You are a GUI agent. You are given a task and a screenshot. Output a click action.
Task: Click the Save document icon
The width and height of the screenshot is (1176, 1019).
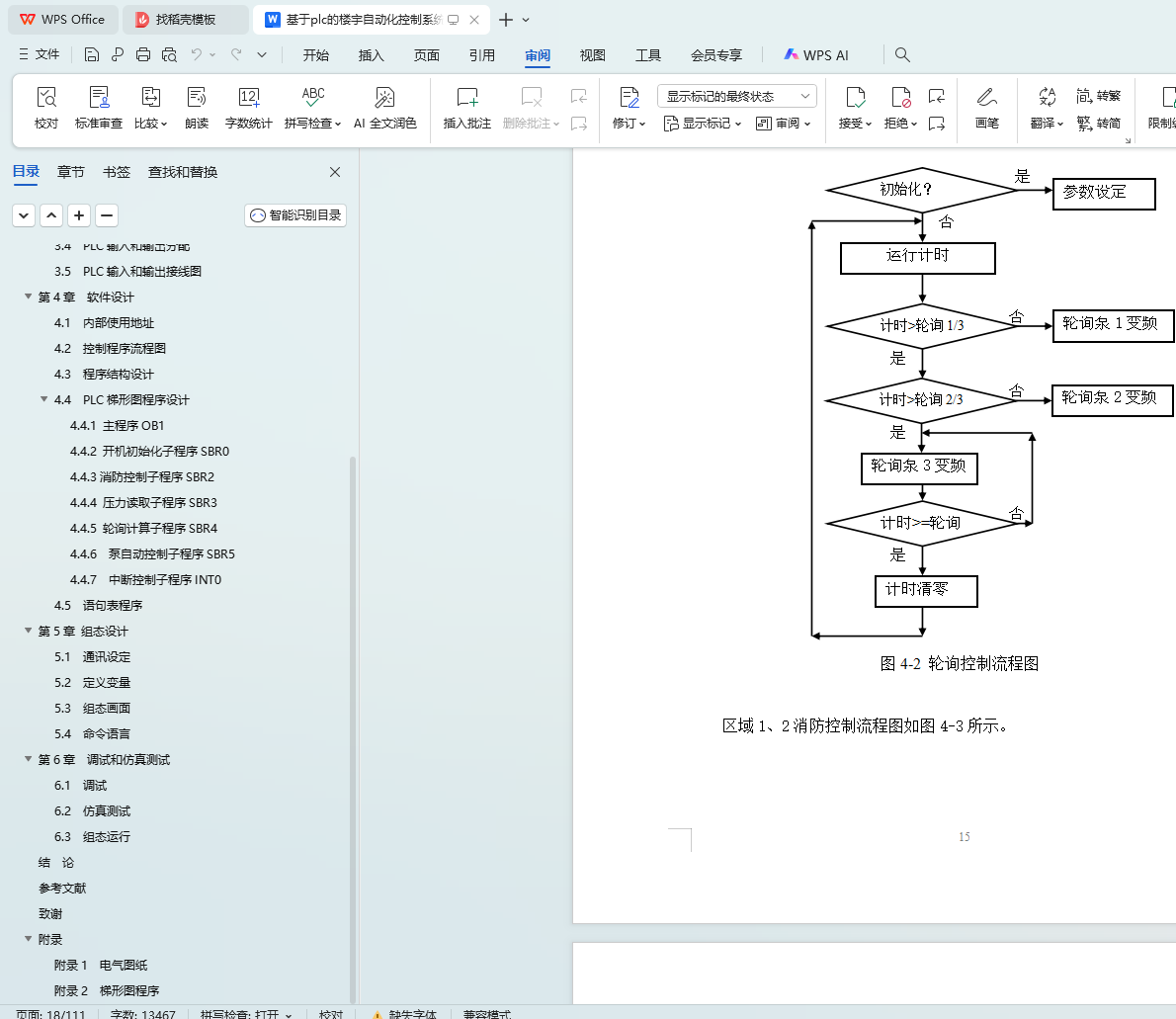92,54
